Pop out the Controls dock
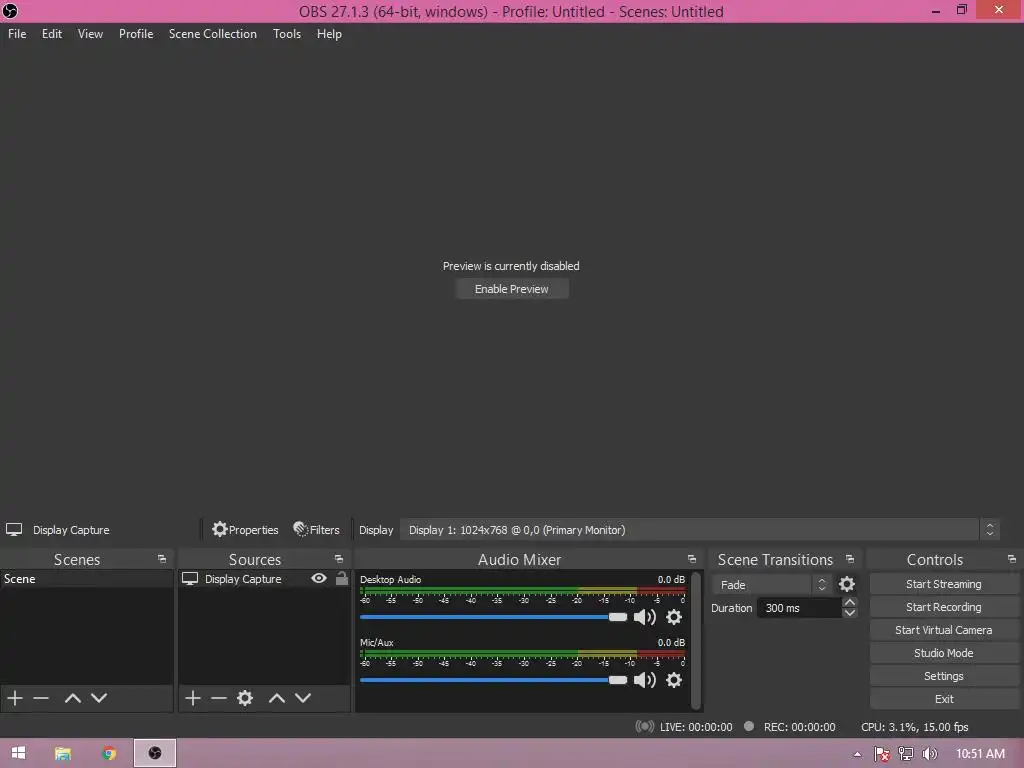1024x768 pixels. [x=1012, y=559]
